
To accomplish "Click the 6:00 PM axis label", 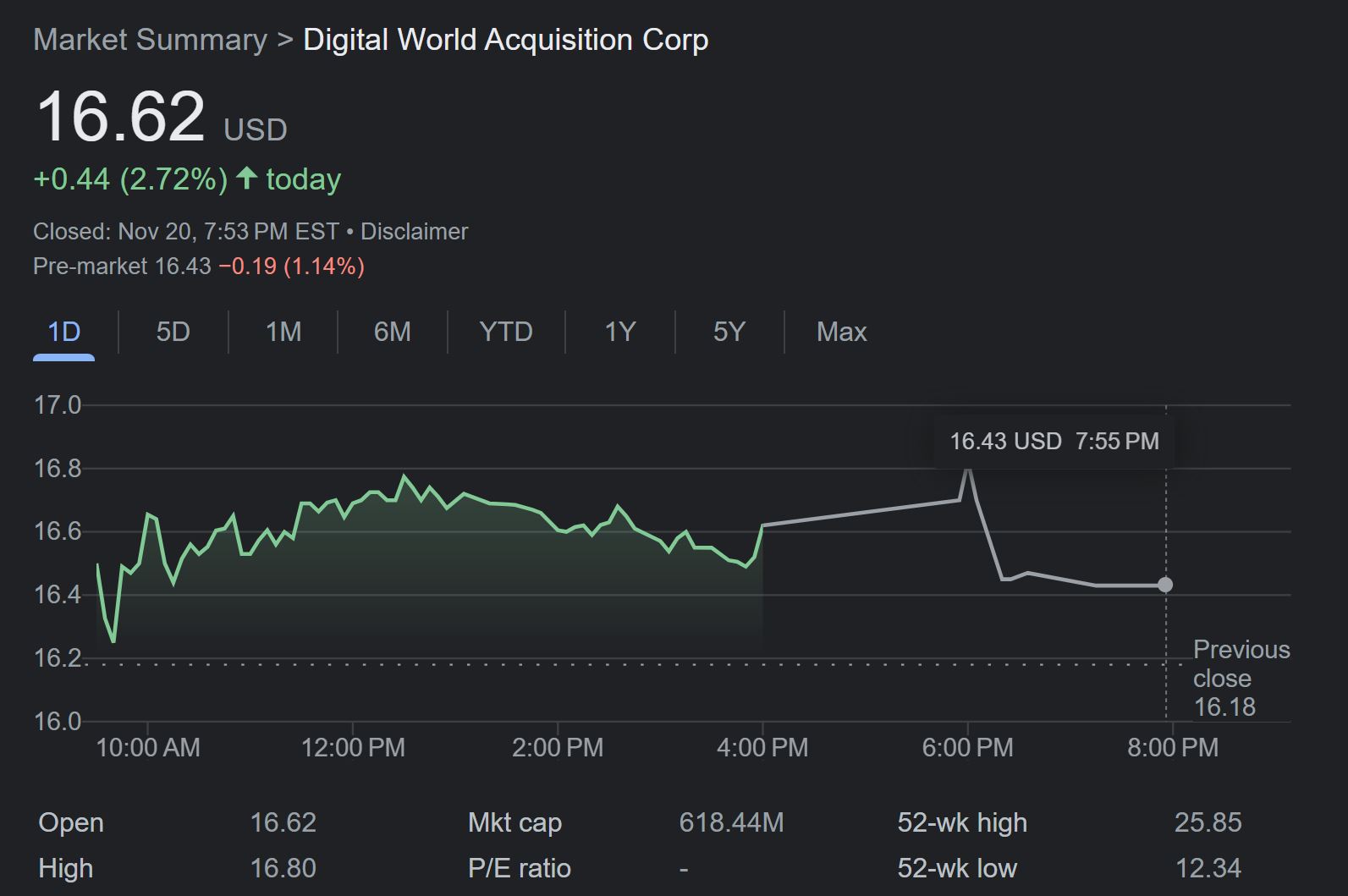I will (x=967, y=748).
